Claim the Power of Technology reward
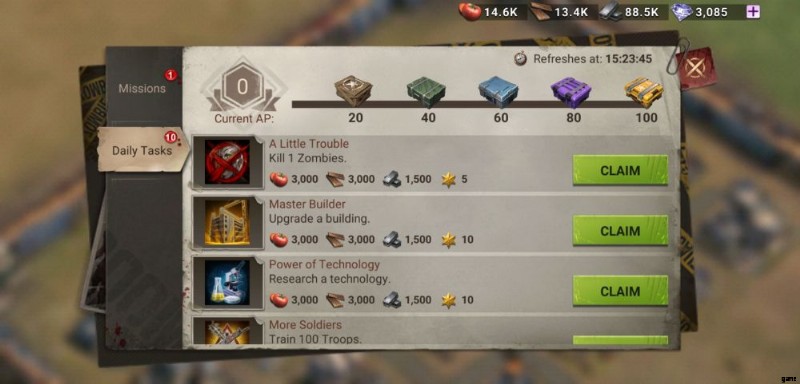Image resolution: width=800 pixels, height=384 pixels. [620, 291]
